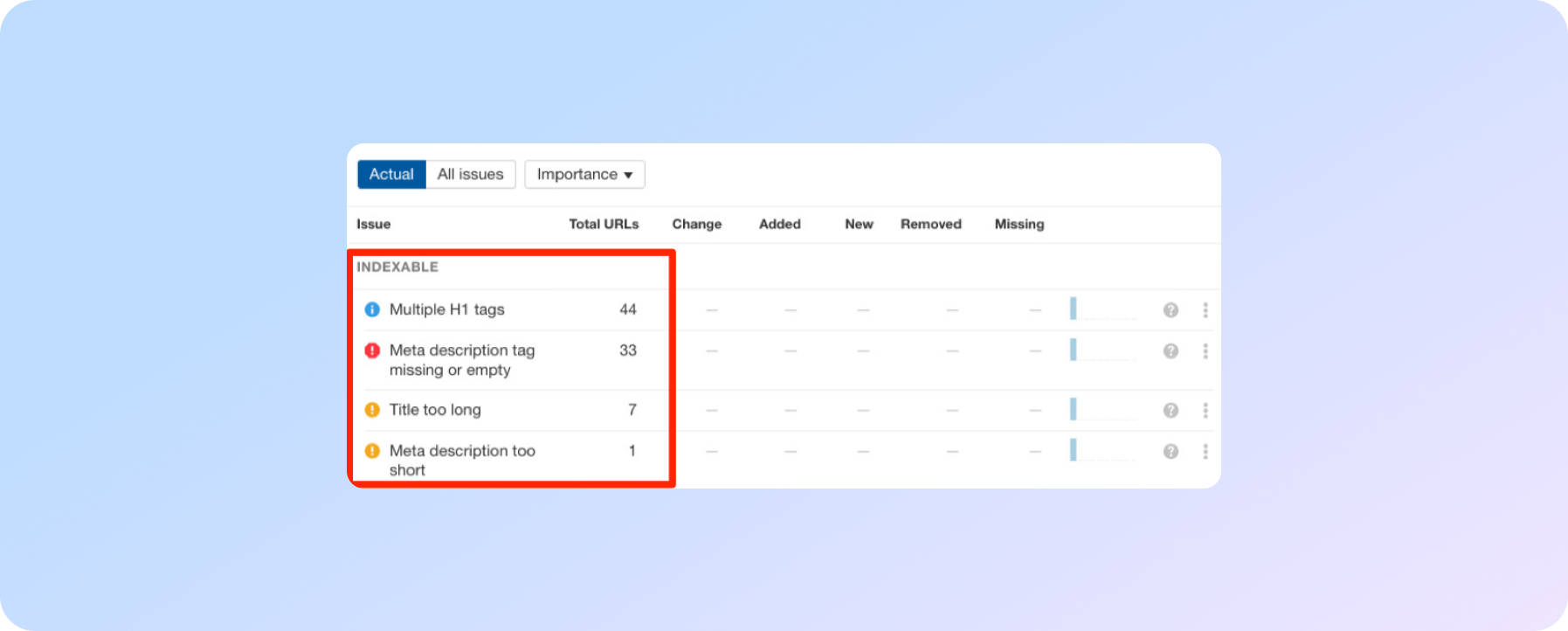This screenshot has width=1568, height=631.
Task: Open the Title too long issue
Action: 435,410
